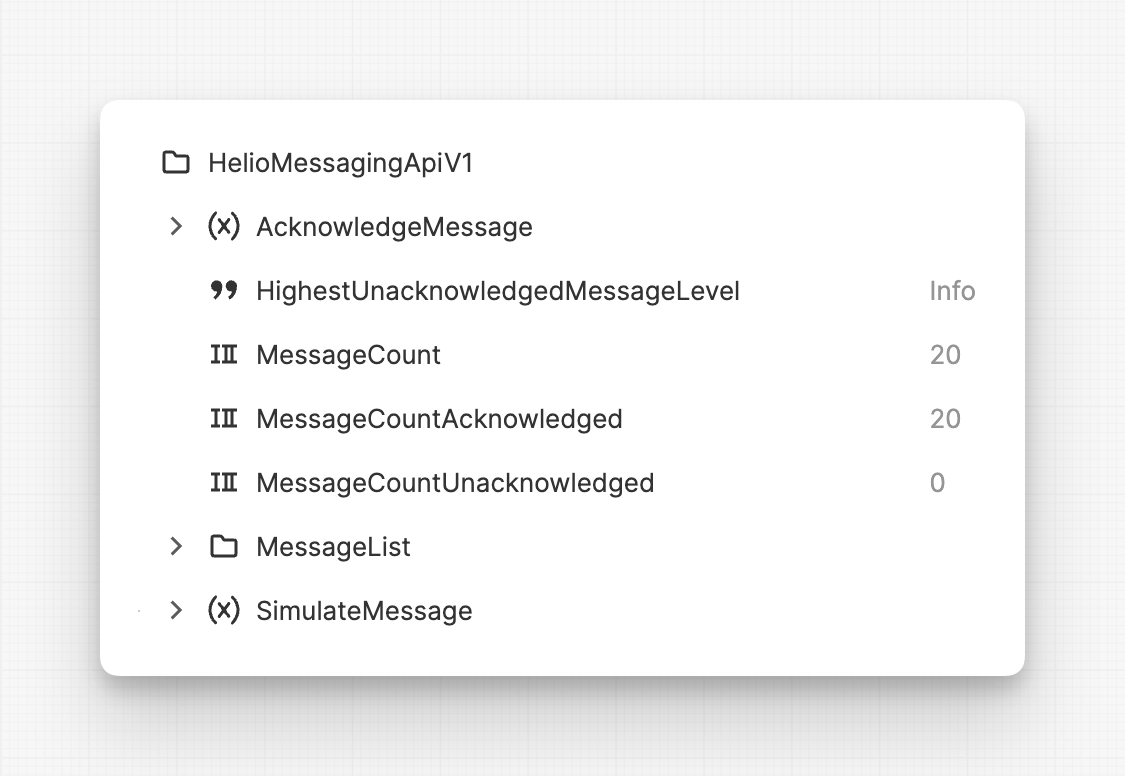Click the HighestUnacknowledgedMessageLevel string quote icon

[224, 291]
